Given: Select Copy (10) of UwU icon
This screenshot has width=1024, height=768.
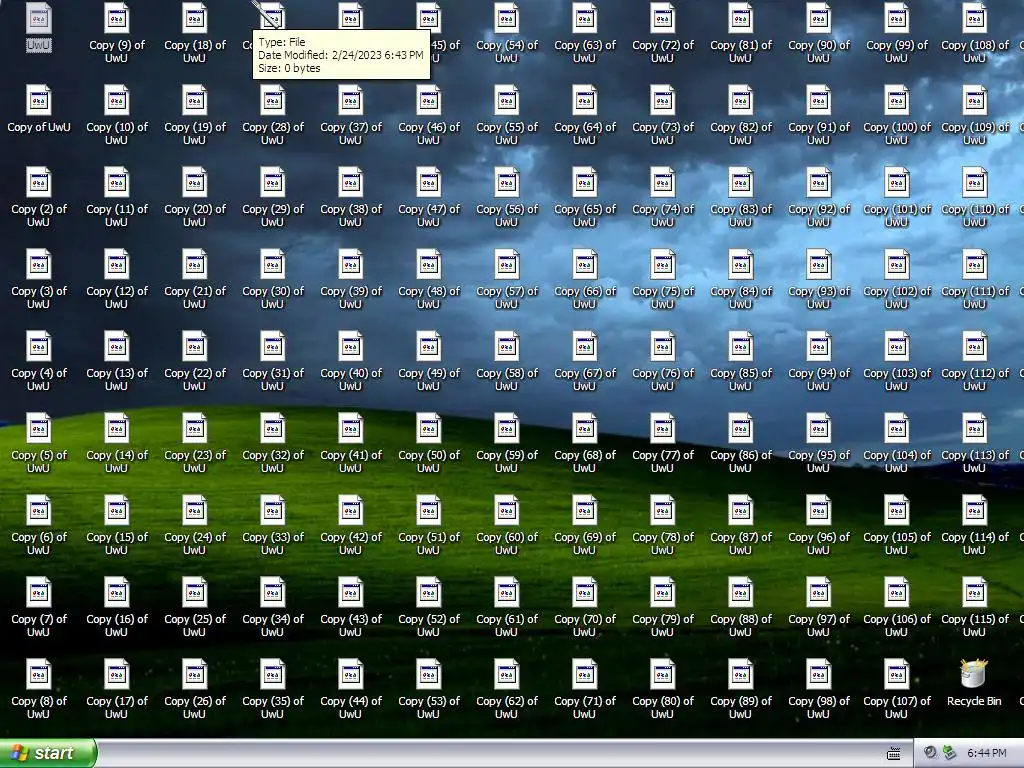Looking at the screenshot, I should click(116, 101).
